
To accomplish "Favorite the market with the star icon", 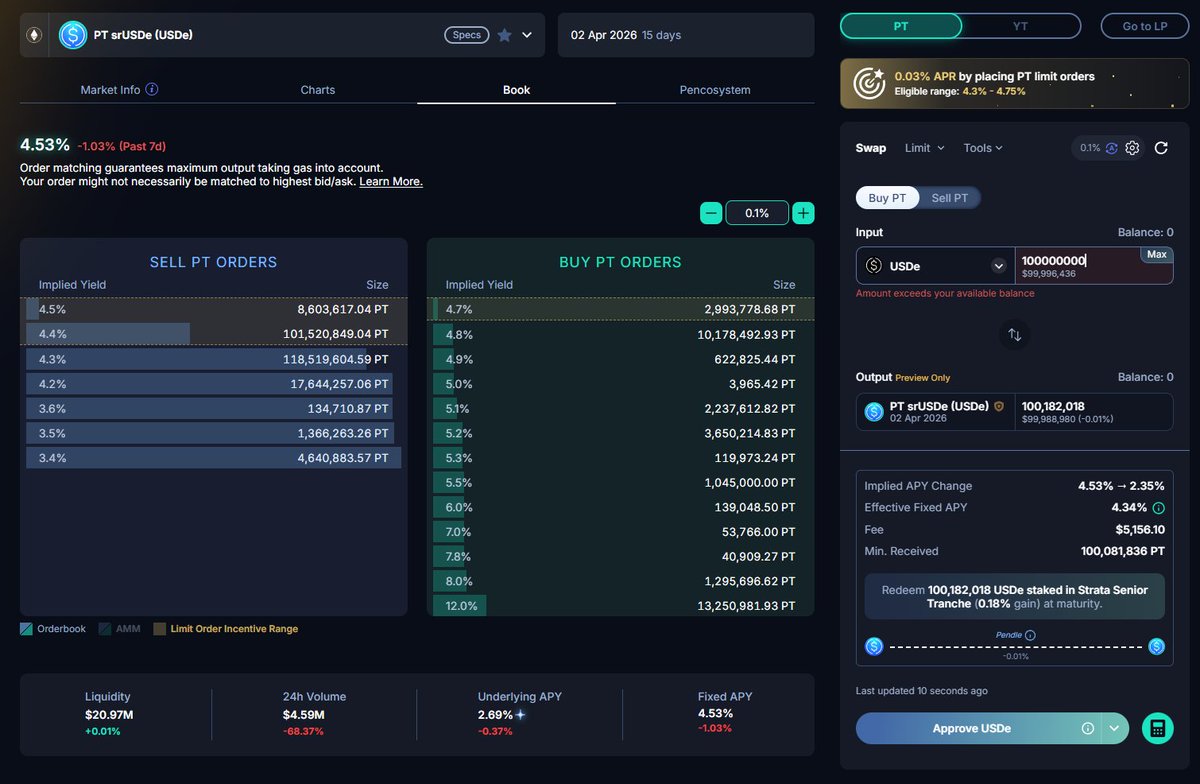I will point(504,35).
